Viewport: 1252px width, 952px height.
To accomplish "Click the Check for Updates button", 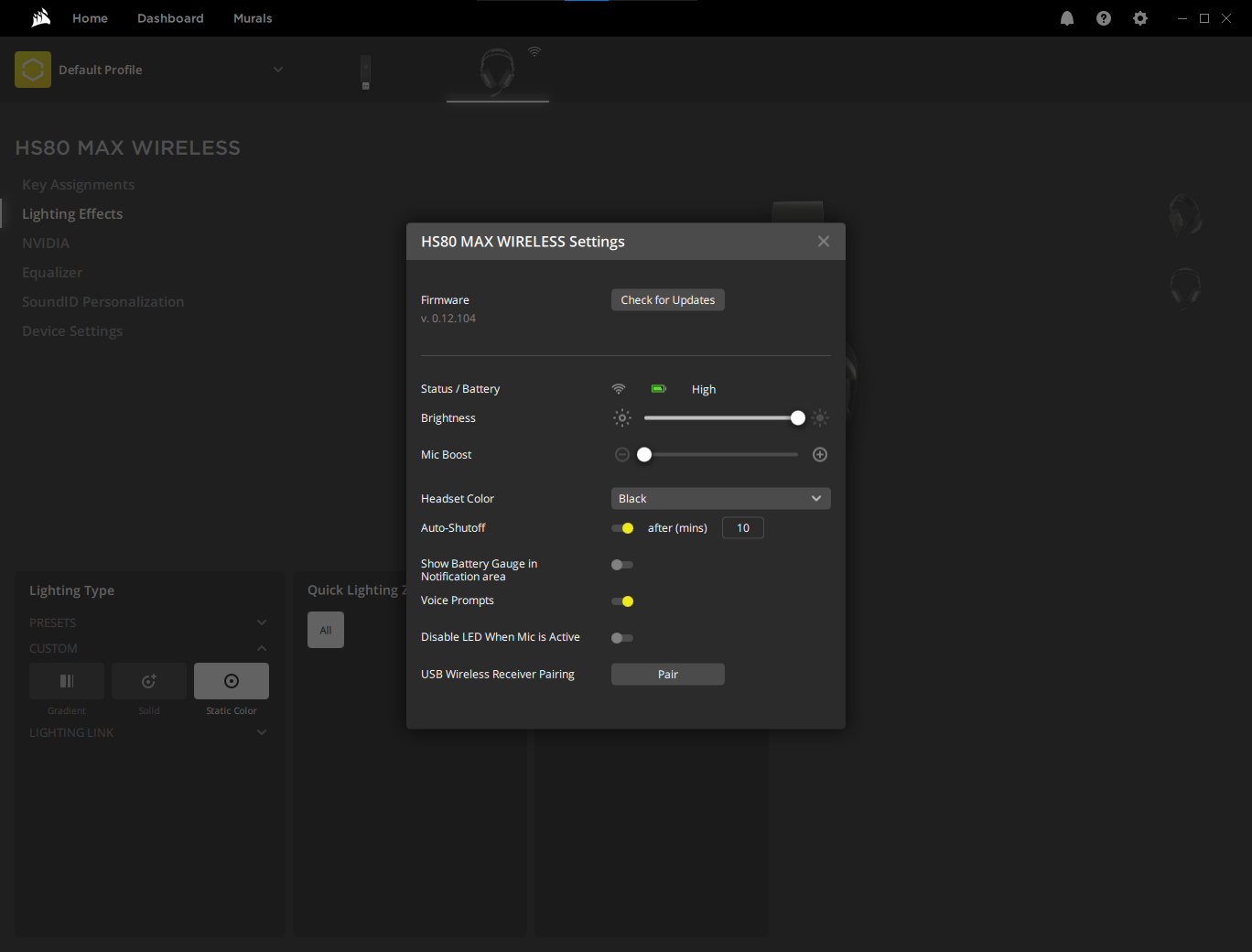I will (667, 300).
